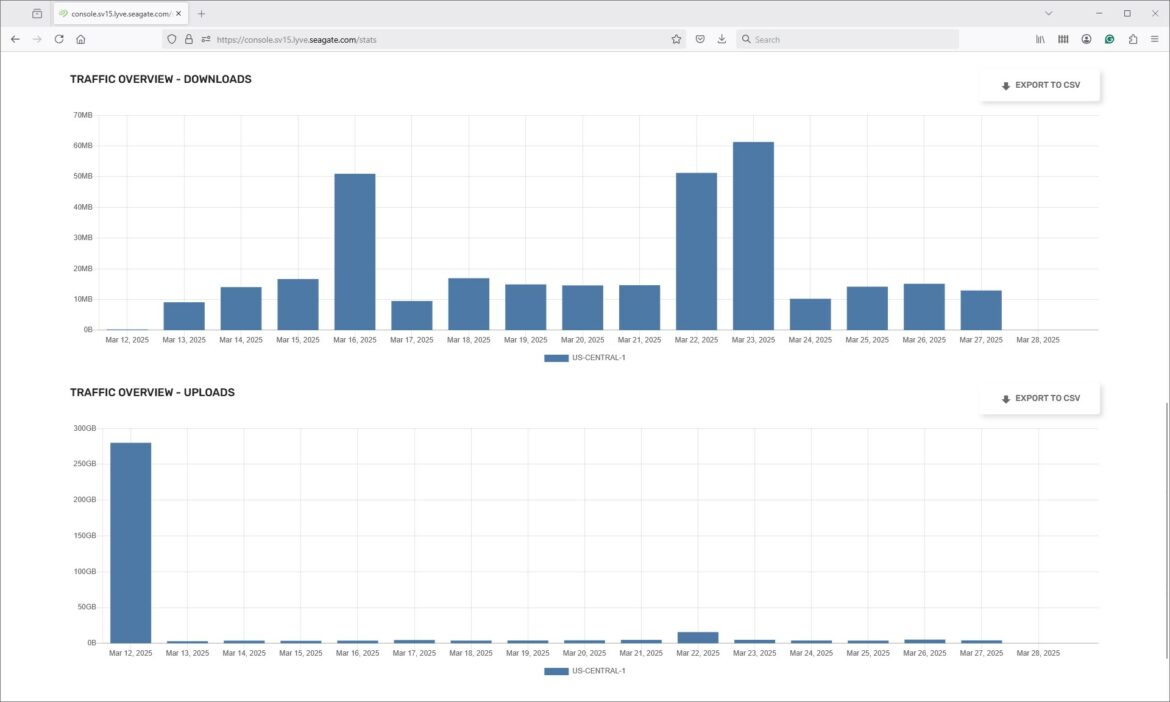
Task: Save page to Pocket
Action: (x=700, y=39)
